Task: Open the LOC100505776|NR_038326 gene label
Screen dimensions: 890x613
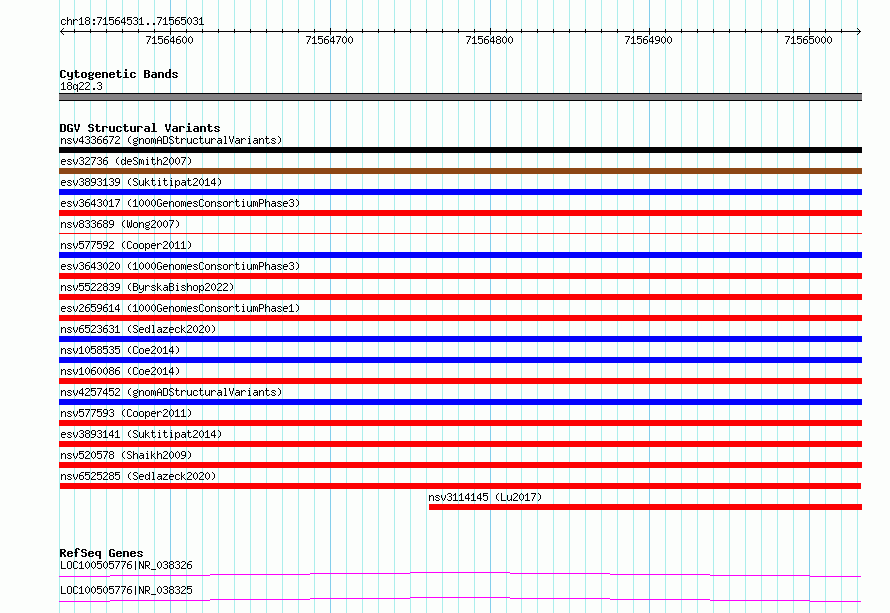Action: (x=126, y=565)
